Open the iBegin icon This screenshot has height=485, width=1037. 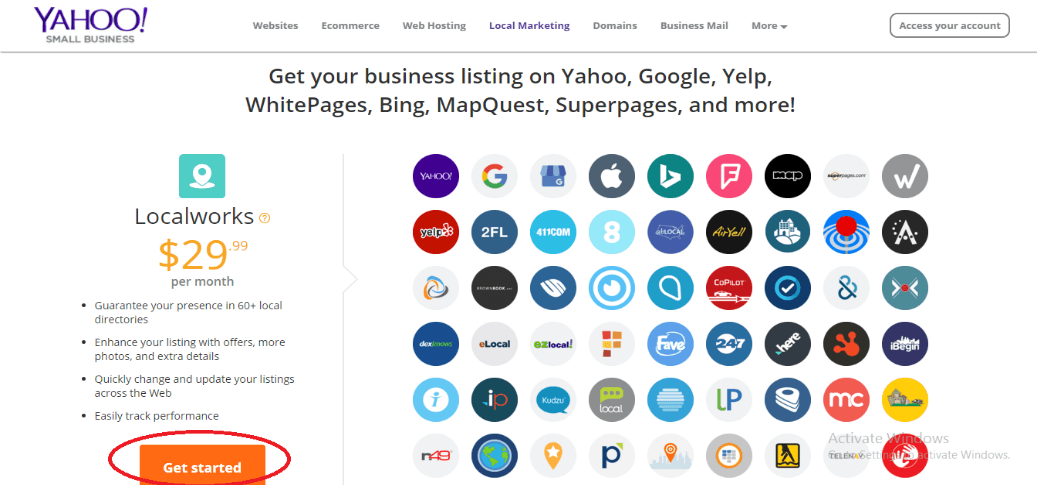click(x=905, y=344)
